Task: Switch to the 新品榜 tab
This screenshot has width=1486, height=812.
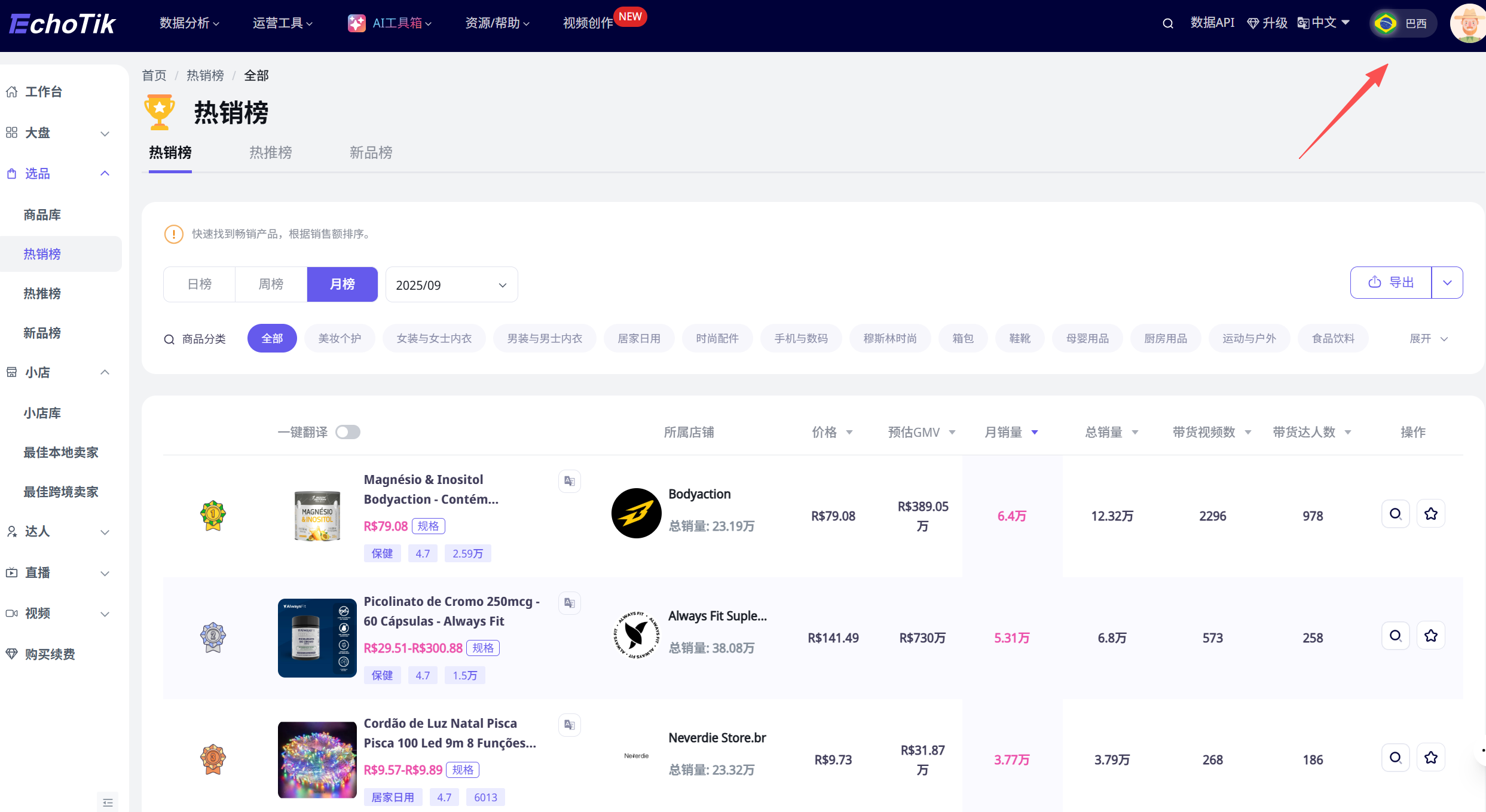Action: pos(371,153)
